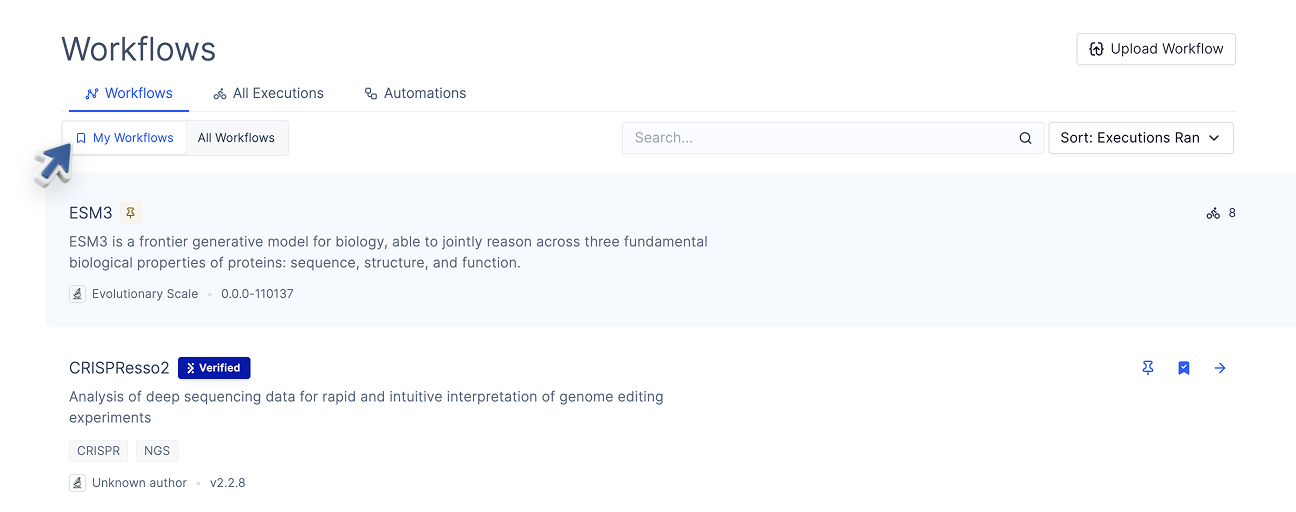1296x512 pixels.
Task: Select the Workflows tab
Action: 128,93
